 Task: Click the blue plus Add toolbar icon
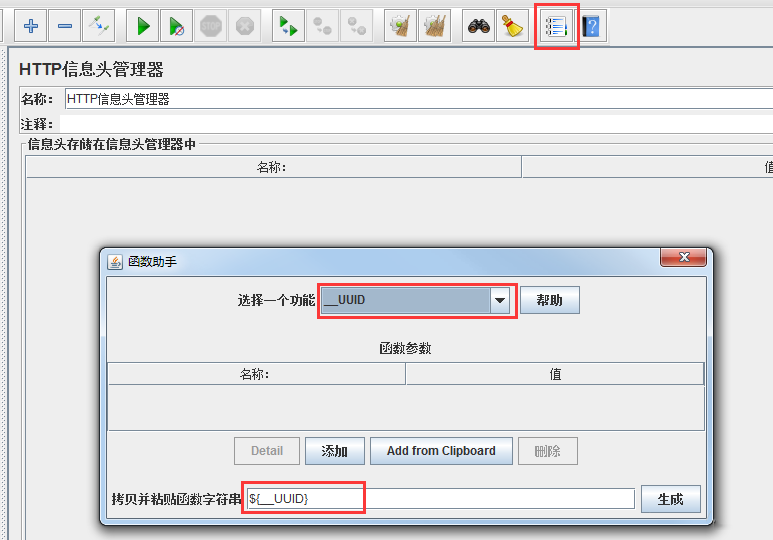[31, 26]
